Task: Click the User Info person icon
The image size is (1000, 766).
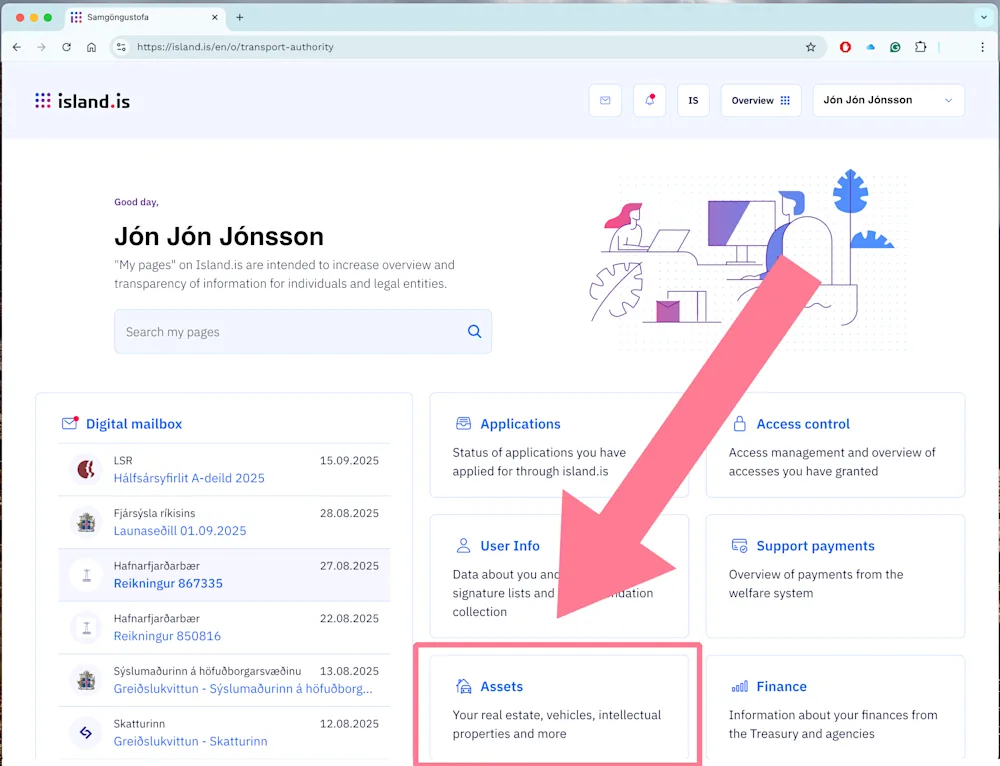Action: pos(464,545)
